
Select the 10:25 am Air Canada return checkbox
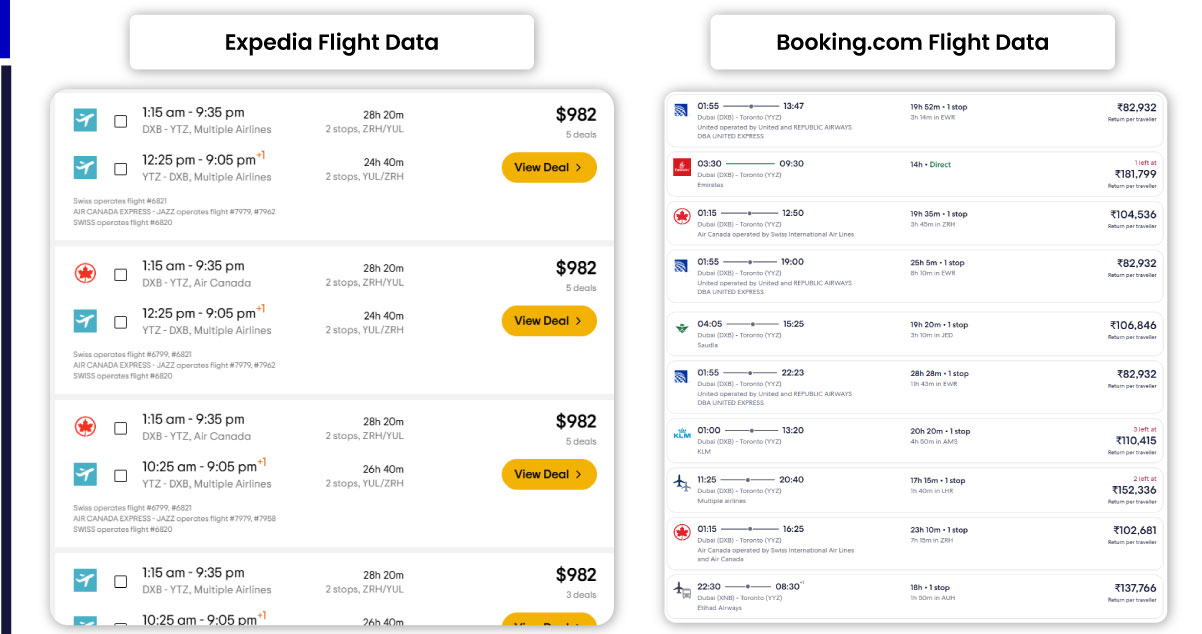click(x=119, y=474)
